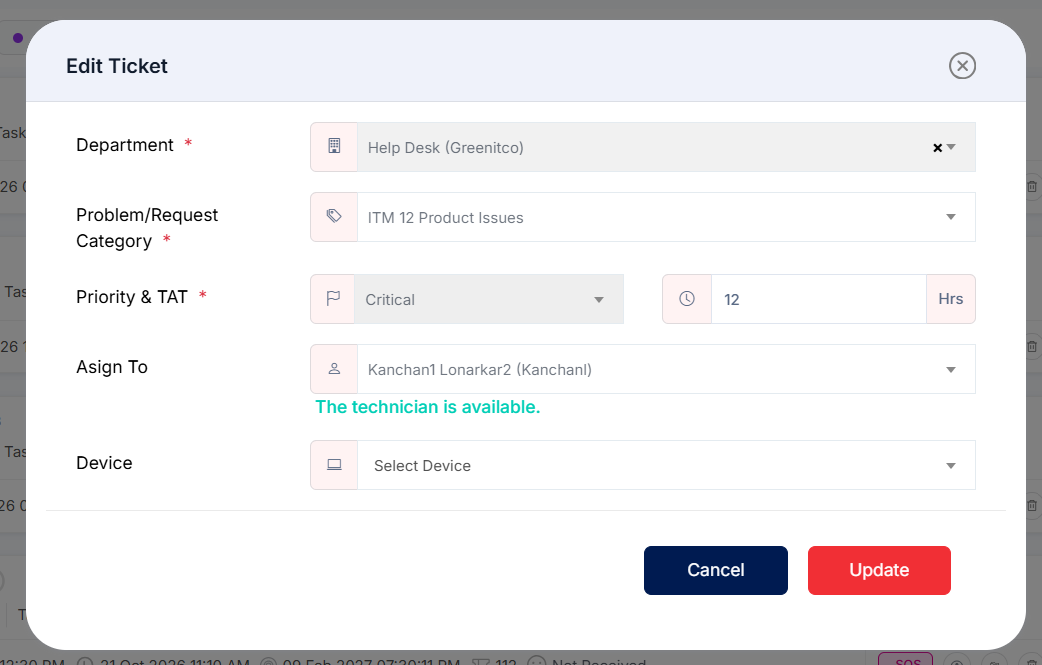Click the Edit Ticket title
1042x665 pixels.
tap(117, 66)
